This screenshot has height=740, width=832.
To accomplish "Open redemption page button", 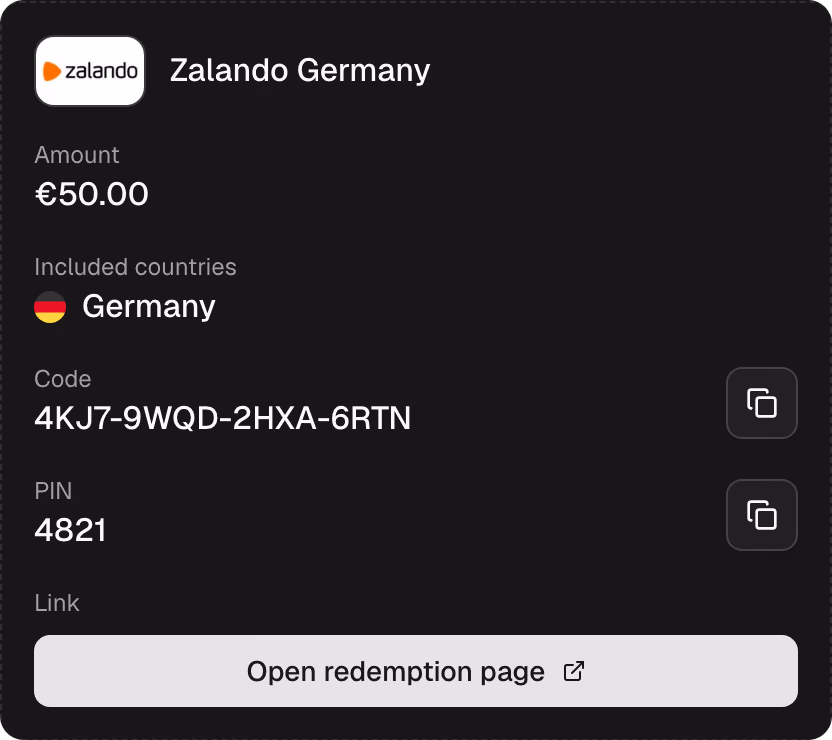I will (415, 671).
